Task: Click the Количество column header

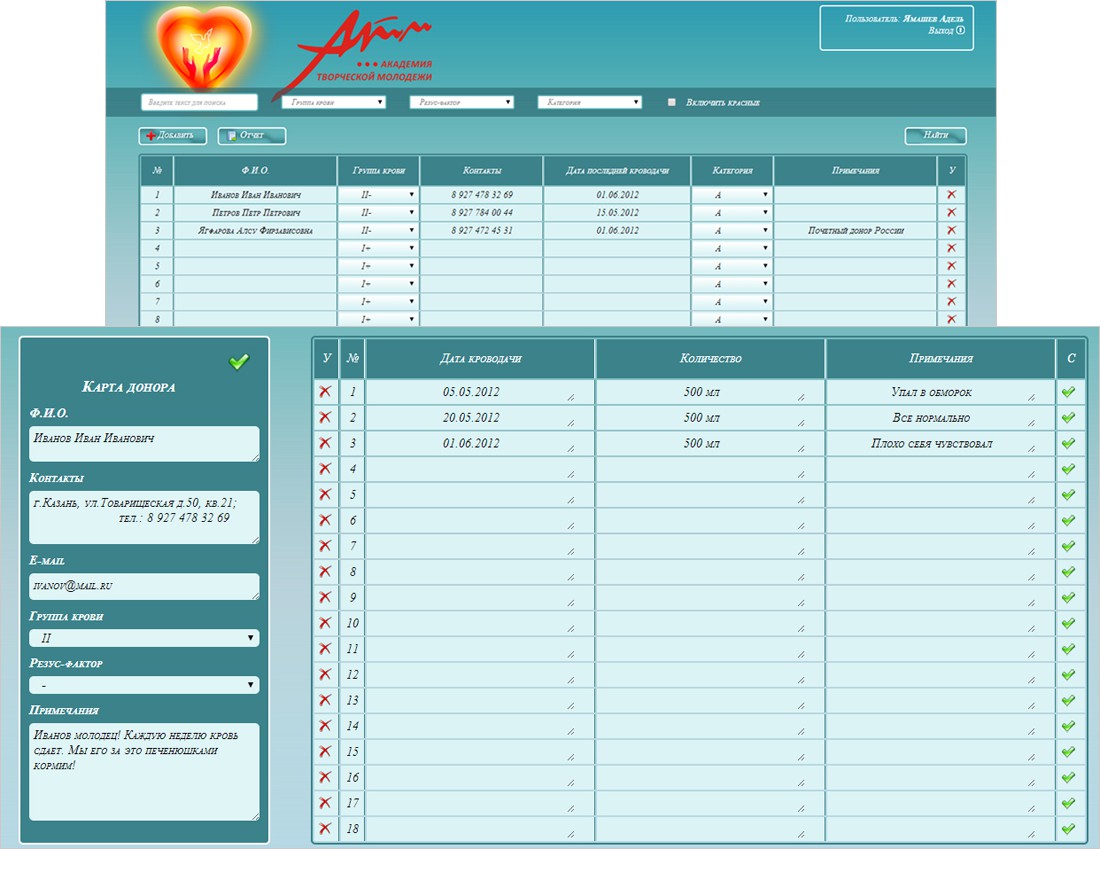Action: tap(711, 358)
